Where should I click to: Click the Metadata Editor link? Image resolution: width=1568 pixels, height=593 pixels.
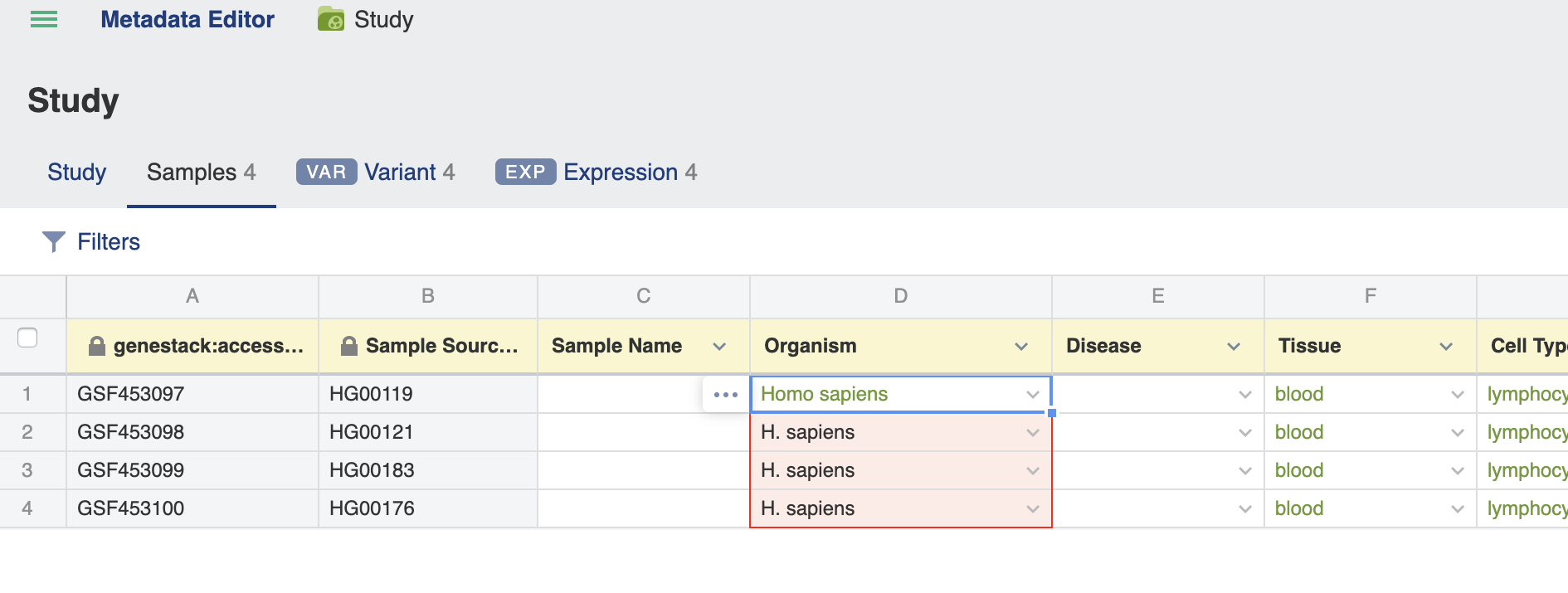(187, 19)
